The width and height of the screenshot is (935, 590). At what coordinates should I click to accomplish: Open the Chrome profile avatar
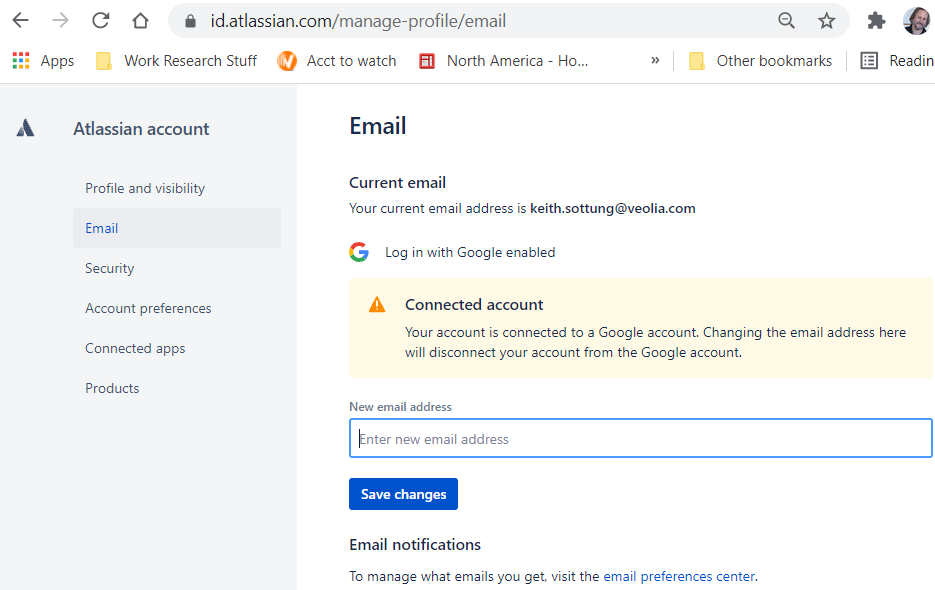click(x=917, y=21)
